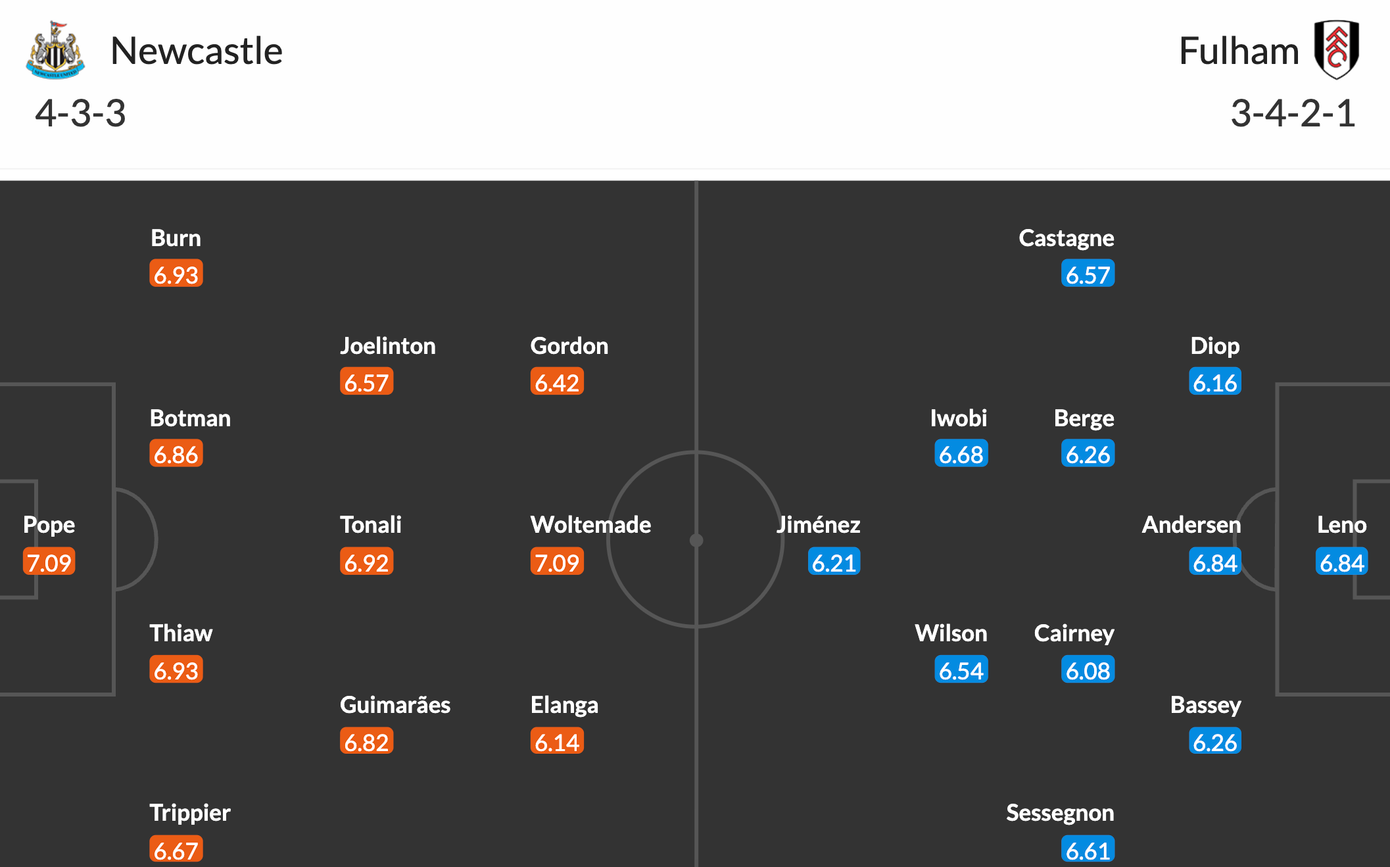Select Gordon's player name
This screenshot has height=867, width=1390.
(x=569, y=346)
